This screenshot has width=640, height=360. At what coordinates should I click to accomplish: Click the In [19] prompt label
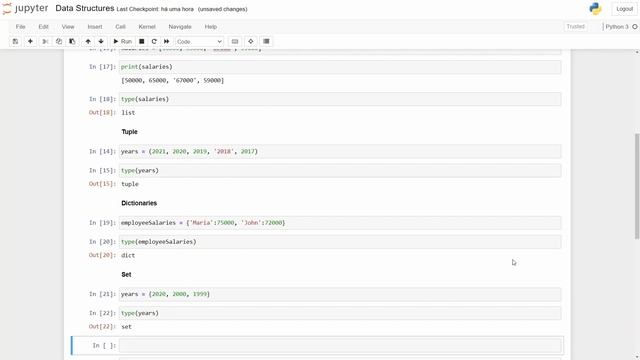[x=102, y=223]
